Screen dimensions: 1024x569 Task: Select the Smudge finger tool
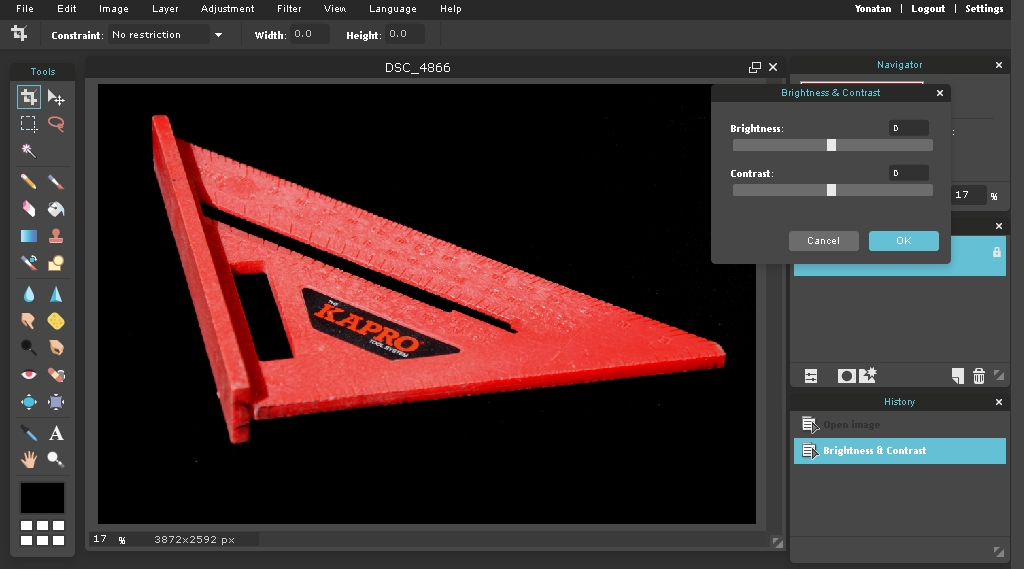tap(29, 321)
